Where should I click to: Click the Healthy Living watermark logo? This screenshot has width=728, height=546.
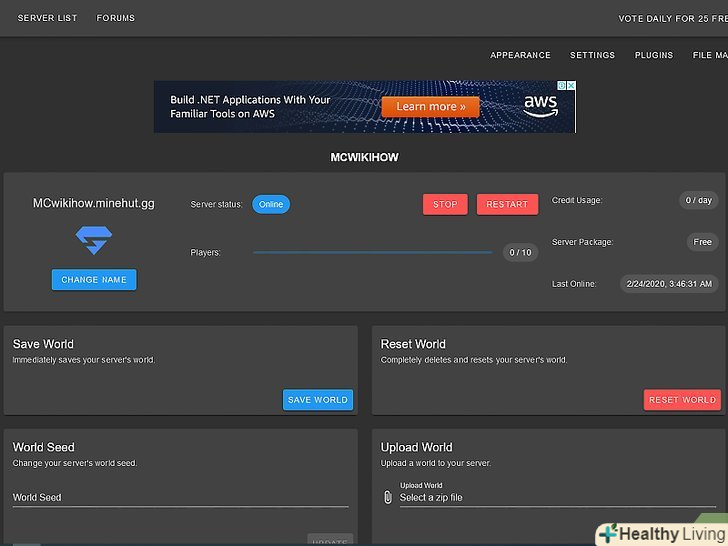(661, 533)
